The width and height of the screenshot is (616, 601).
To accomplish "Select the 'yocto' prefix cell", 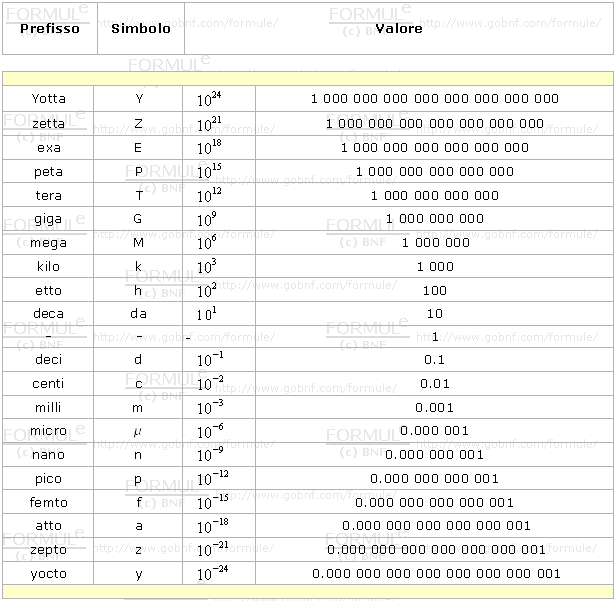I will click(x=48, y=574).
